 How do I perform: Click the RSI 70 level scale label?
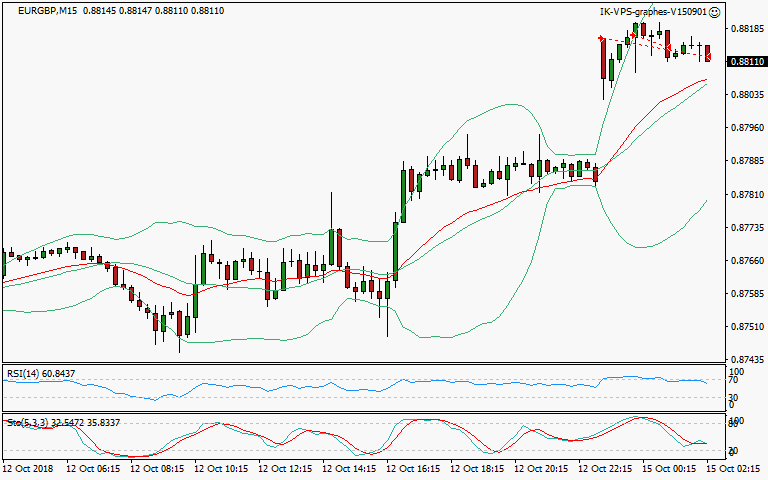tap(735, 380)
